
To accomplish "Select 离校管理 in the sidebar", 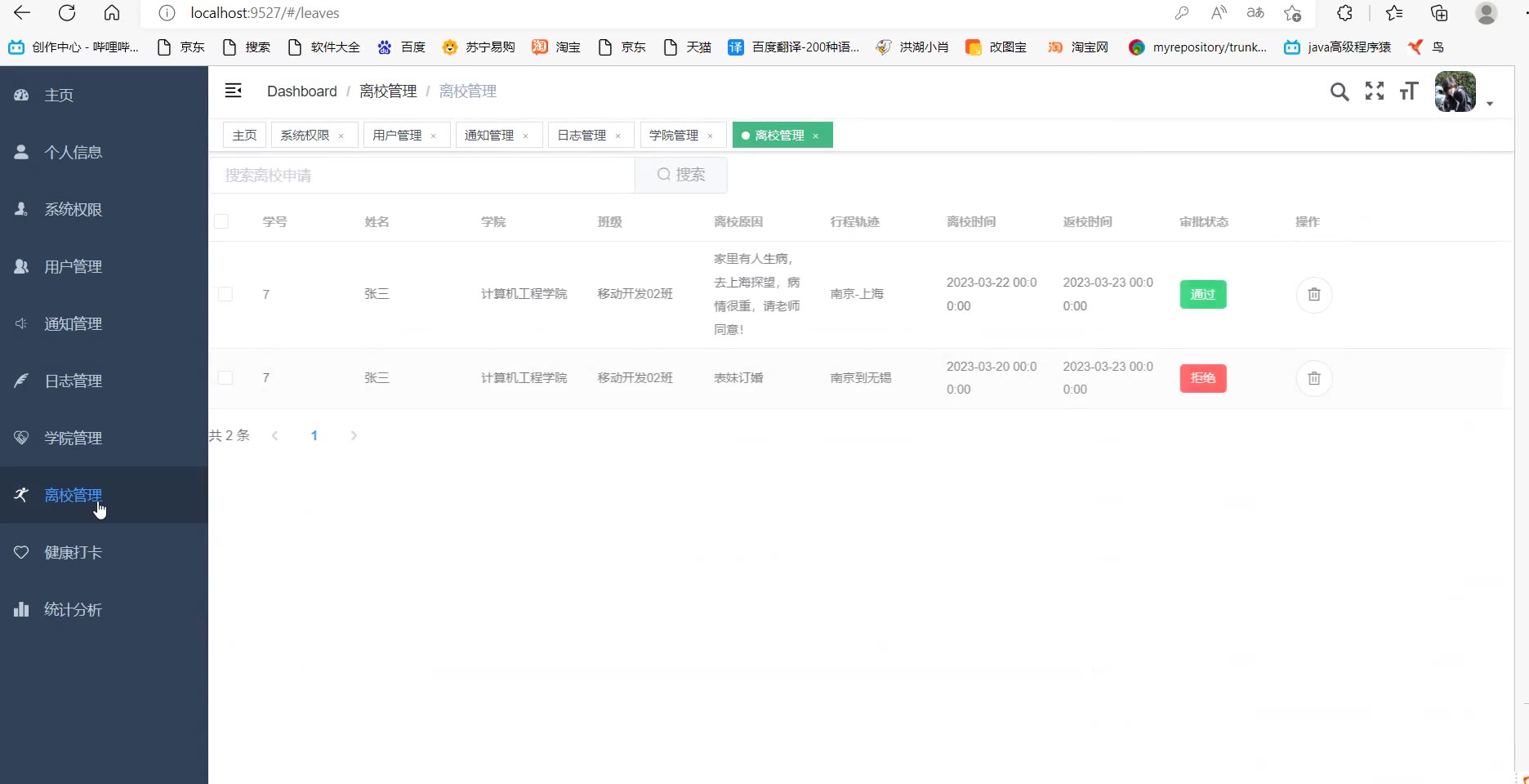I will 104,495.
